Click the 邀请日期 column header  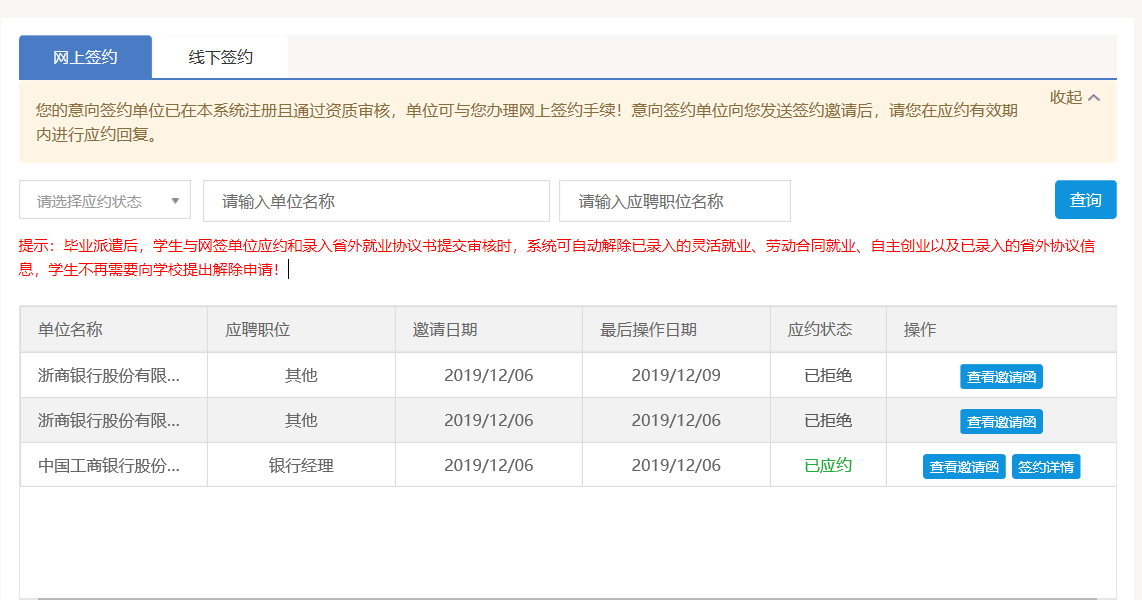[x=445, y=329]
